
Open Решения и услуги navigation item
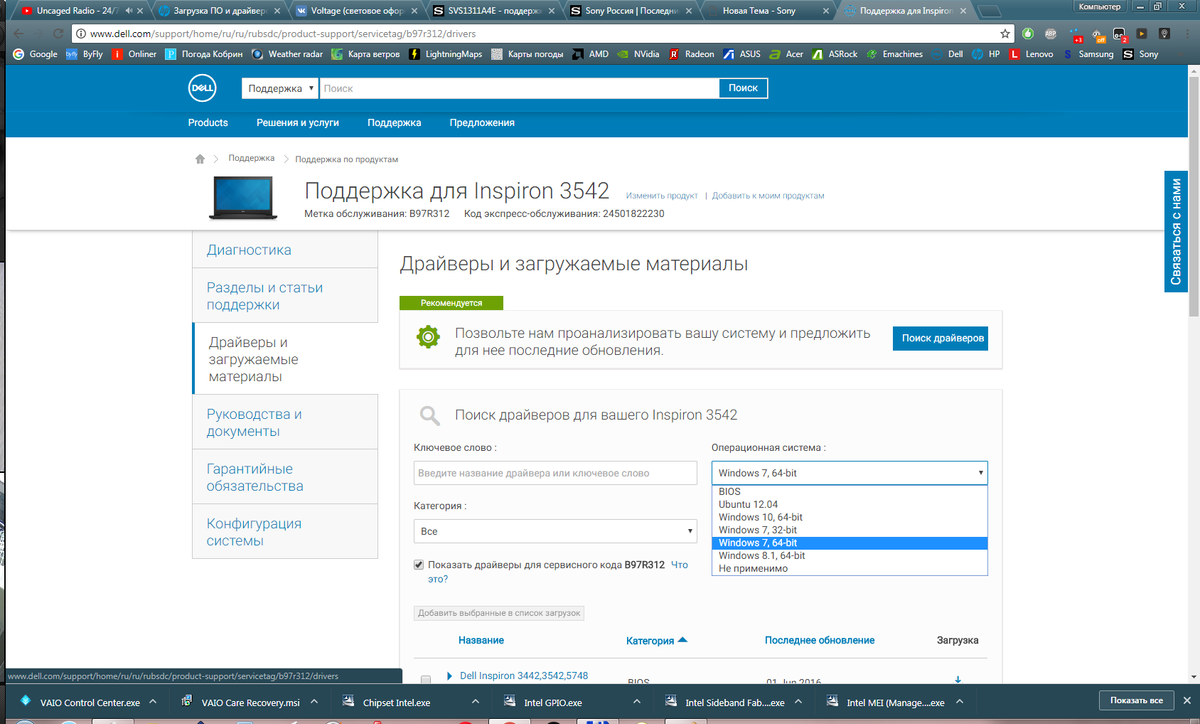point(298,123)
